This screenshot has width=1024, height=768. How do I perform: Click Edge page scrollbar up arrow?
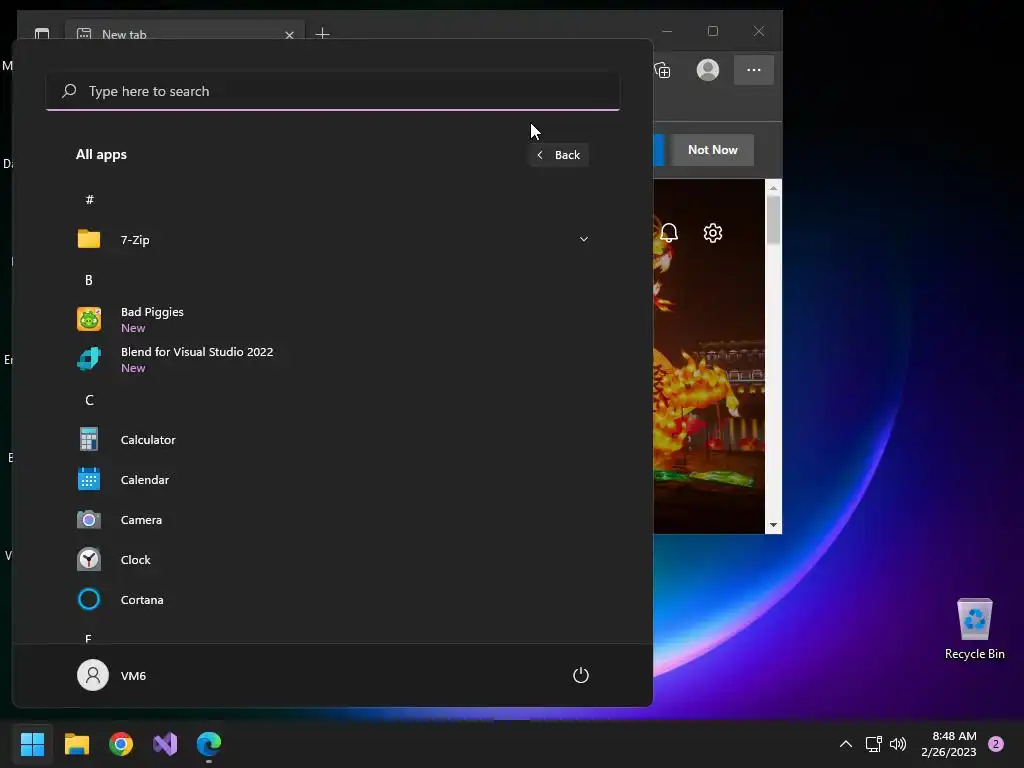coord(773,188)
